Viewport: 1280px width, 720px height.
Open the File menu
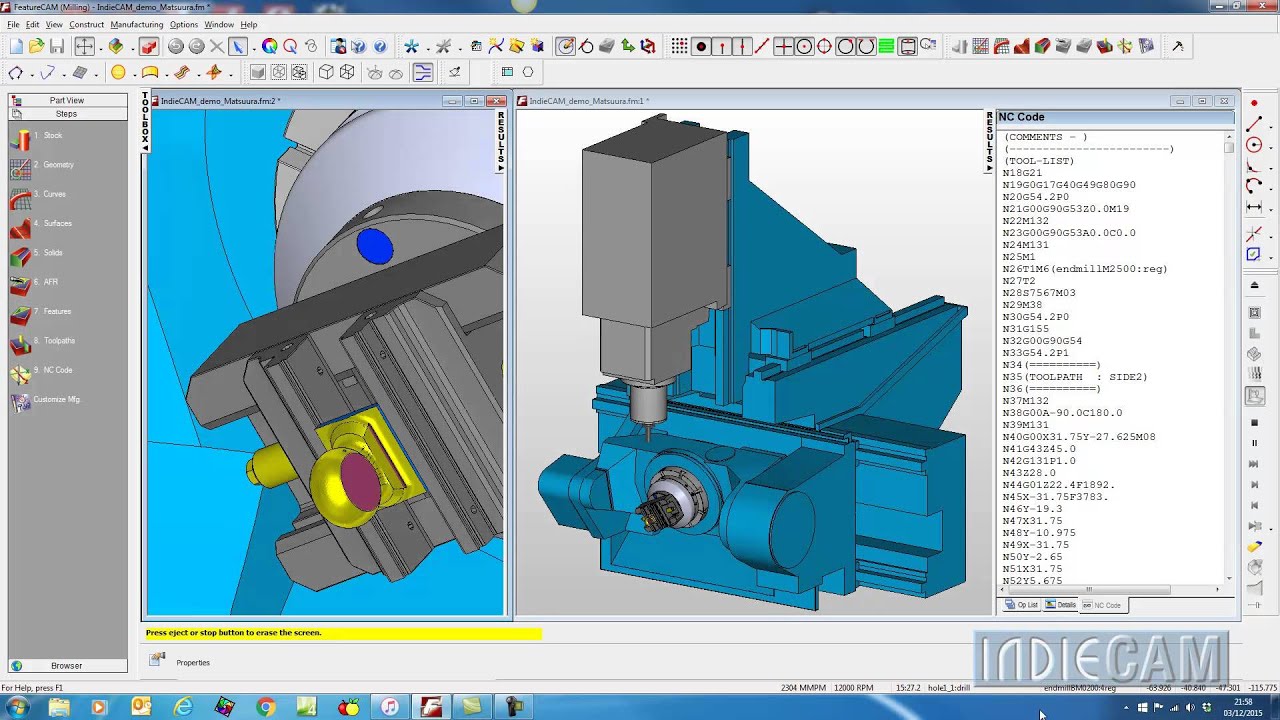(x=13, y=24)
